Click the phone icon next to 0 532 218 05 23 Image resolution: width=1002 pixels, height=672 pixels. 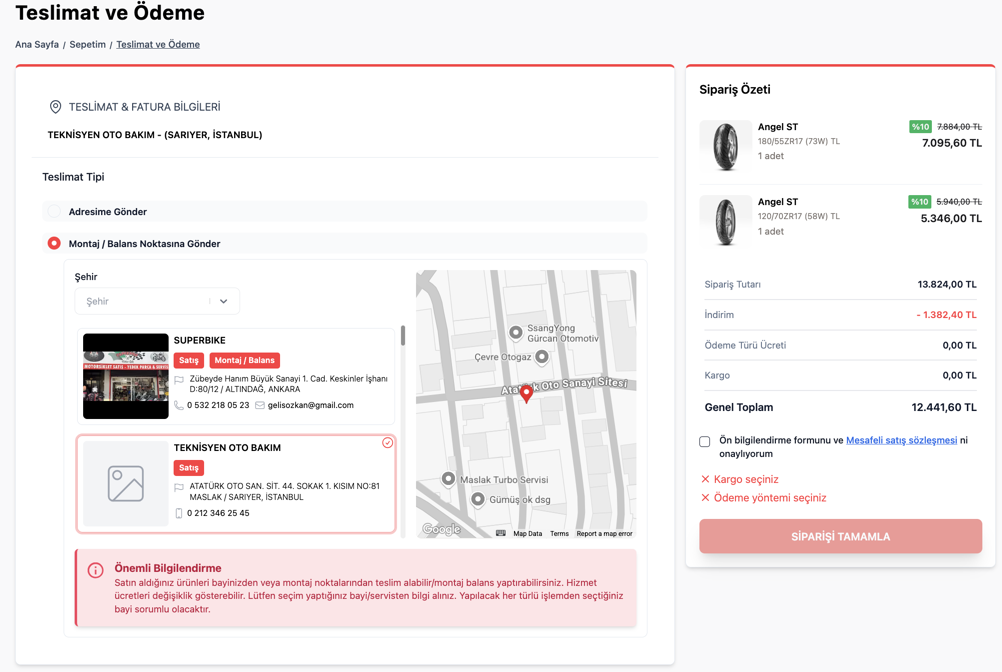pos(179,406)
